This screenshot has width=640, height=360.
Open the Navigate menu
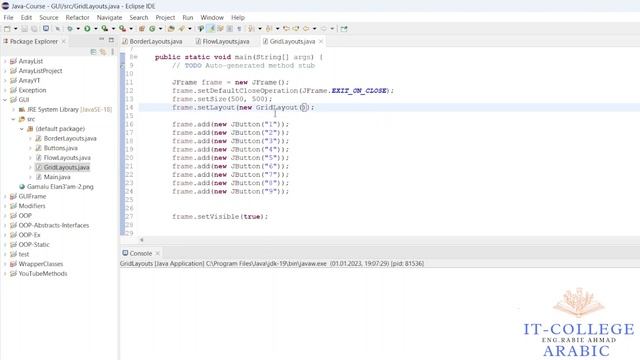tap(109, 18)
